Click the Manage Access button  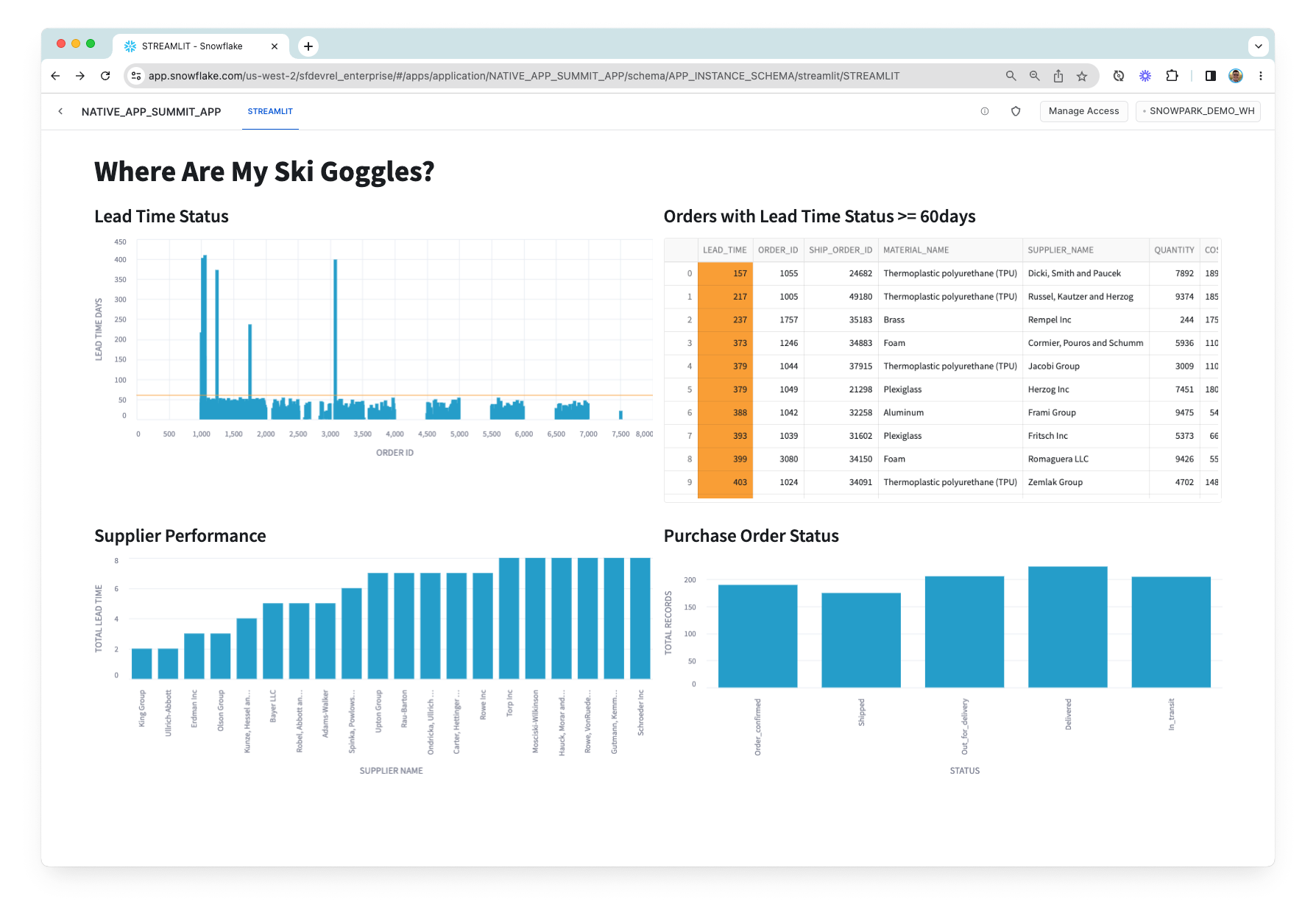point(1083,111)
